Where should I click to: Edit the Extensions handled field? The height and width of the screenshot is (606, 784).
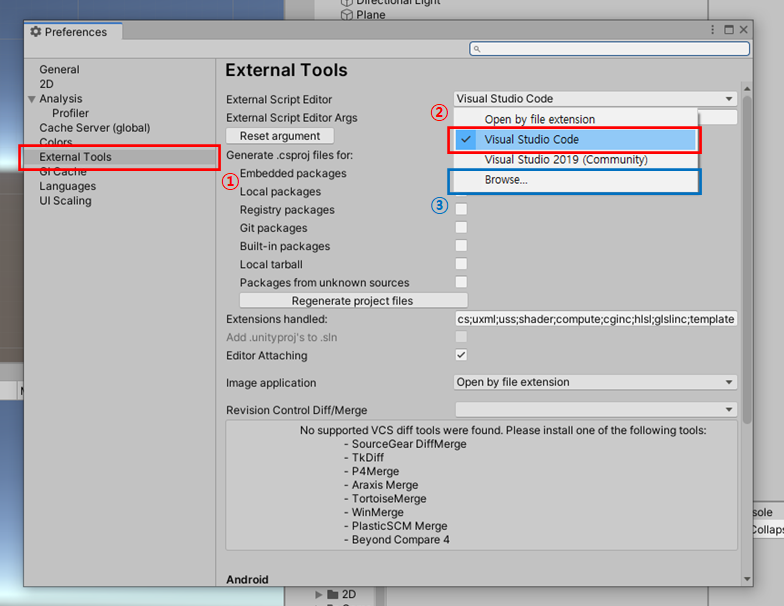click(596, 319)
